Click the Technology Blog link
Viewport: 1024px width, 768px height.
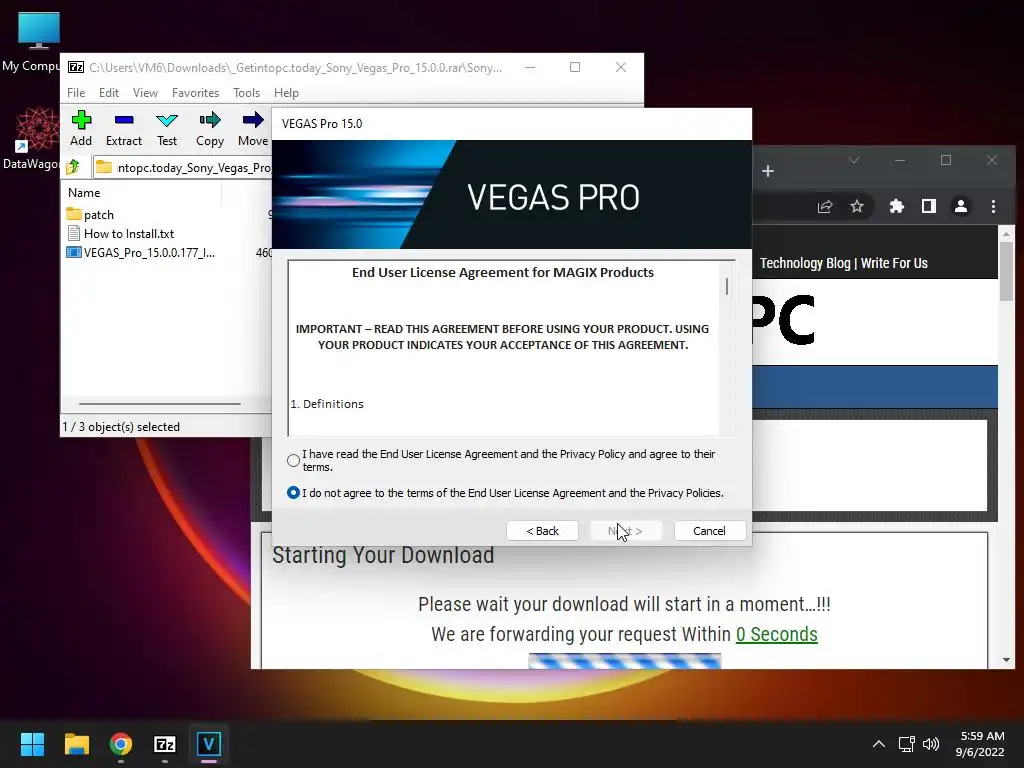tap(805, 263)
